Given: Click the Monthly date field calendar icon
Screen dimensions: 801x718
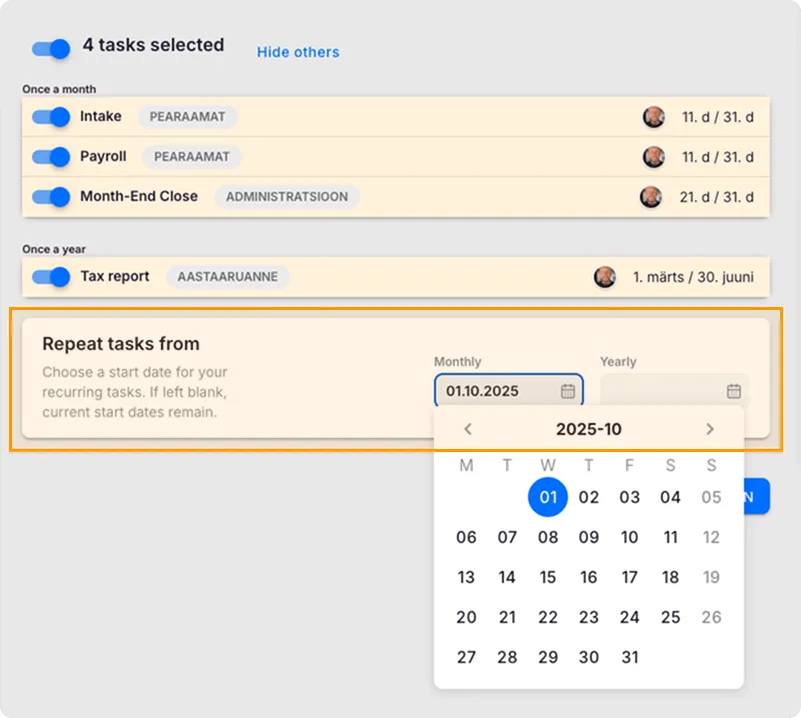Looking at the screenshot, I should click(567, 391).
